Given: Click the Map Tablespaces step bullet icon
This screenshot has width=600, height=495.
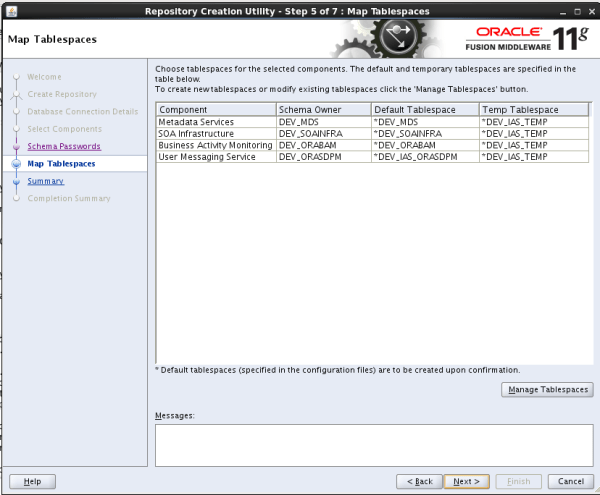Looking at the screenshot, I should pyautogui.click(x=16, y=164).
